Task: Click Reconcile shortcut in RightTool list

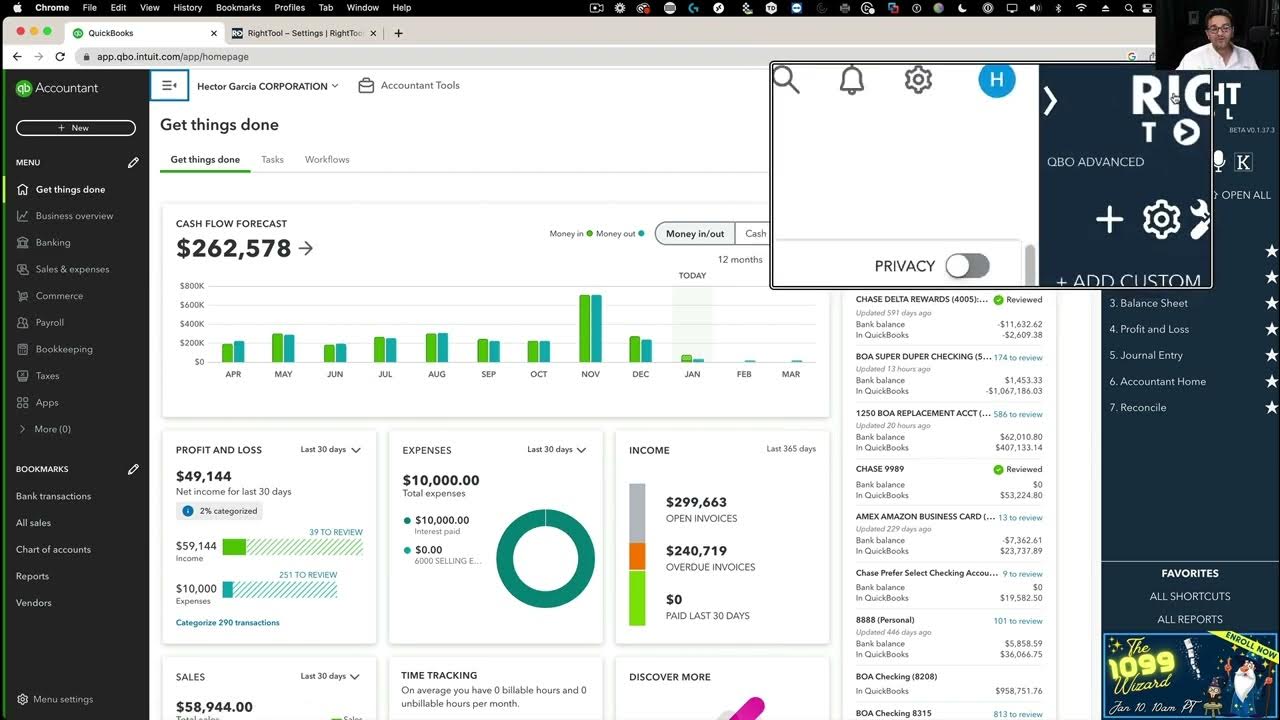Action: pyautogui.click(x=1138, y=407)
